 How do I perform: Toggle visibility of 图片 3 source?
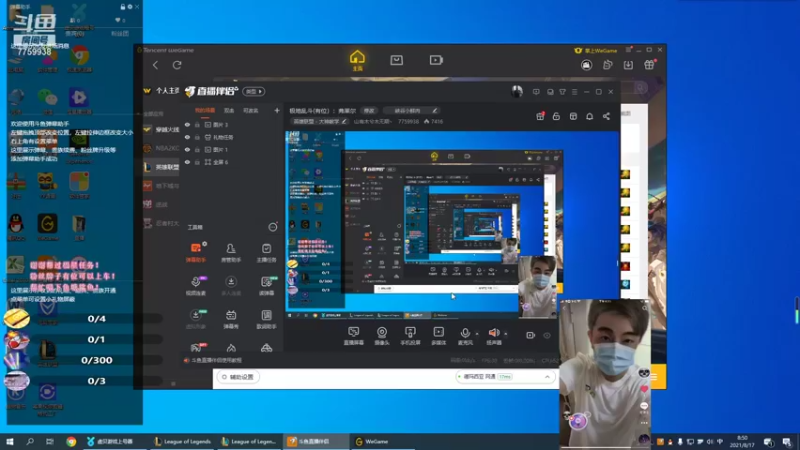[x=187, y=124]
